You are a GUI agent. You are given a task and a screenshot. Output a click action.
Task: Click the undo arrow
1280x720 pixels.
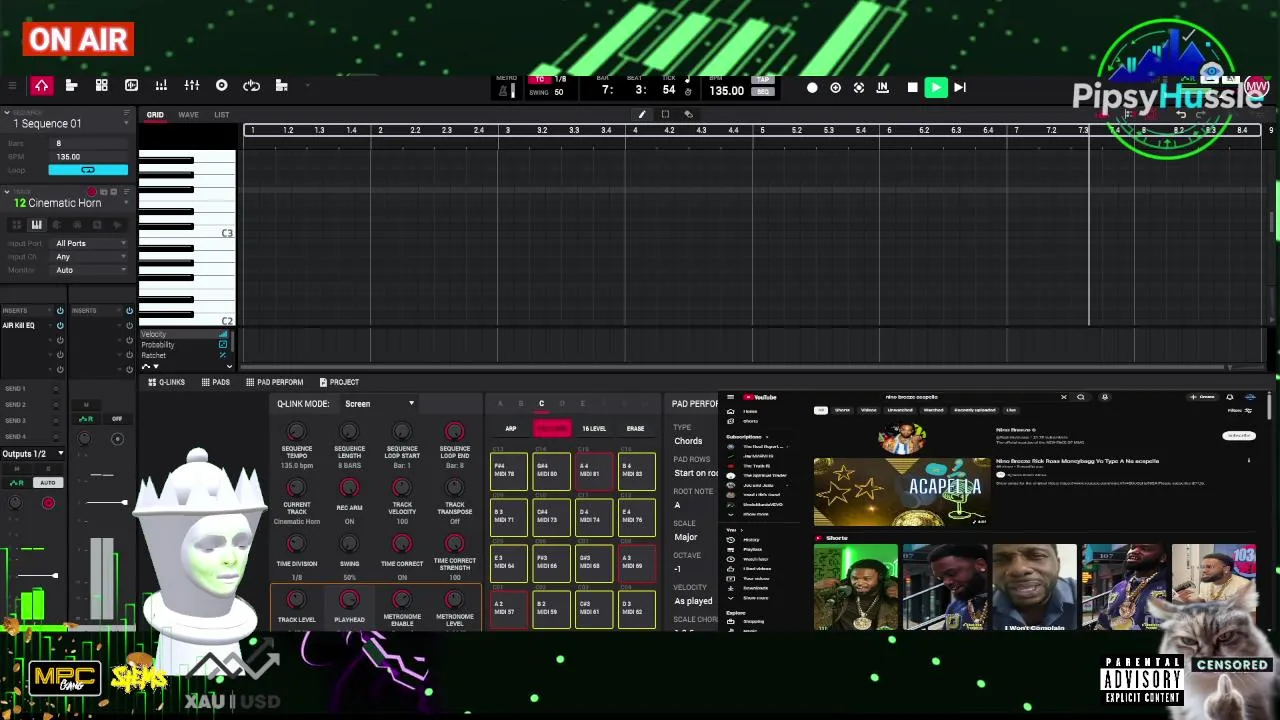1180,114
